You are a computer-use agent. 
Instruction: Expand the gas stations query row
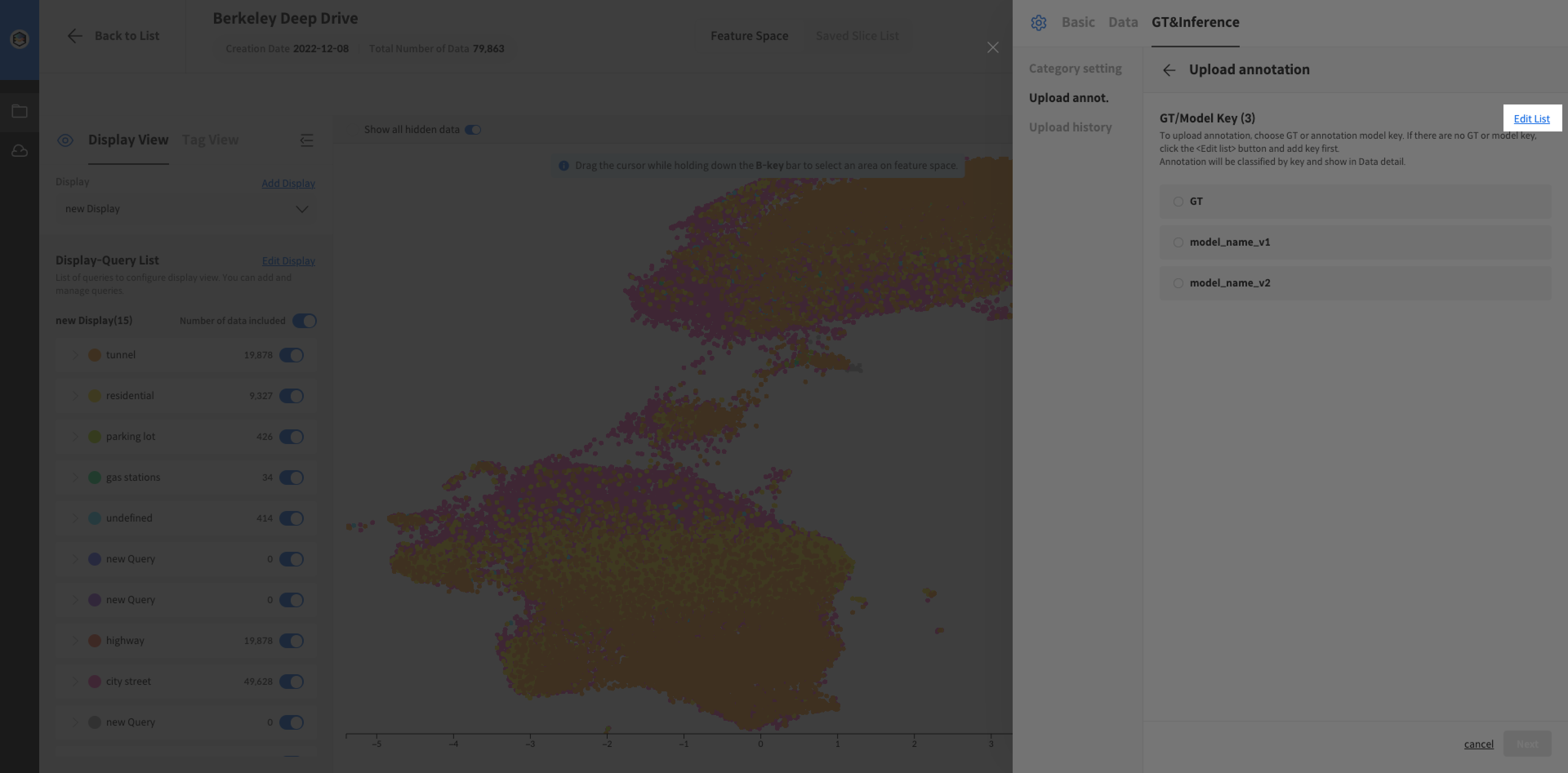coord(75,478)
